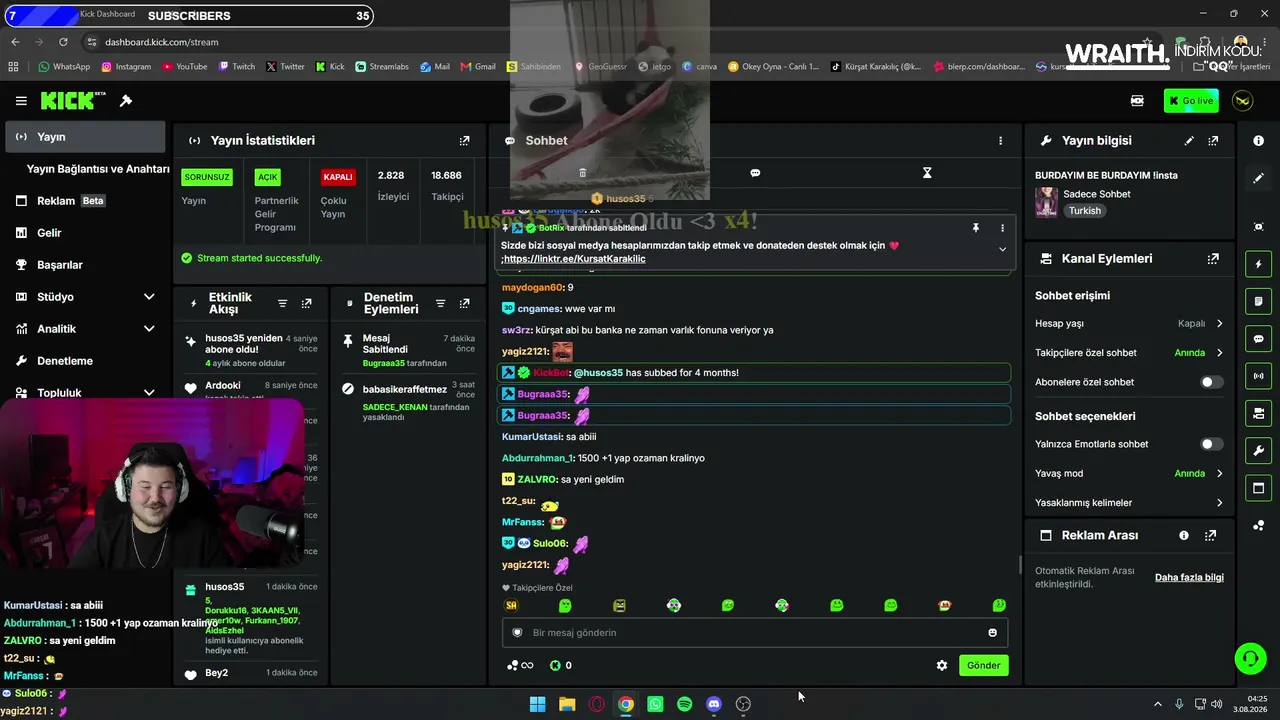Screen dimensions: 1280x720
Task: Open chat settings gear next to Gönder
Action: (x=941, y=666)
